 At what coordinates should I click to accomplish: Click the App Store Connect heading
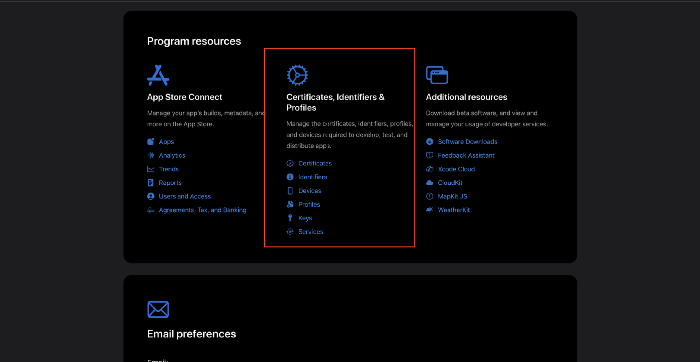184,97
